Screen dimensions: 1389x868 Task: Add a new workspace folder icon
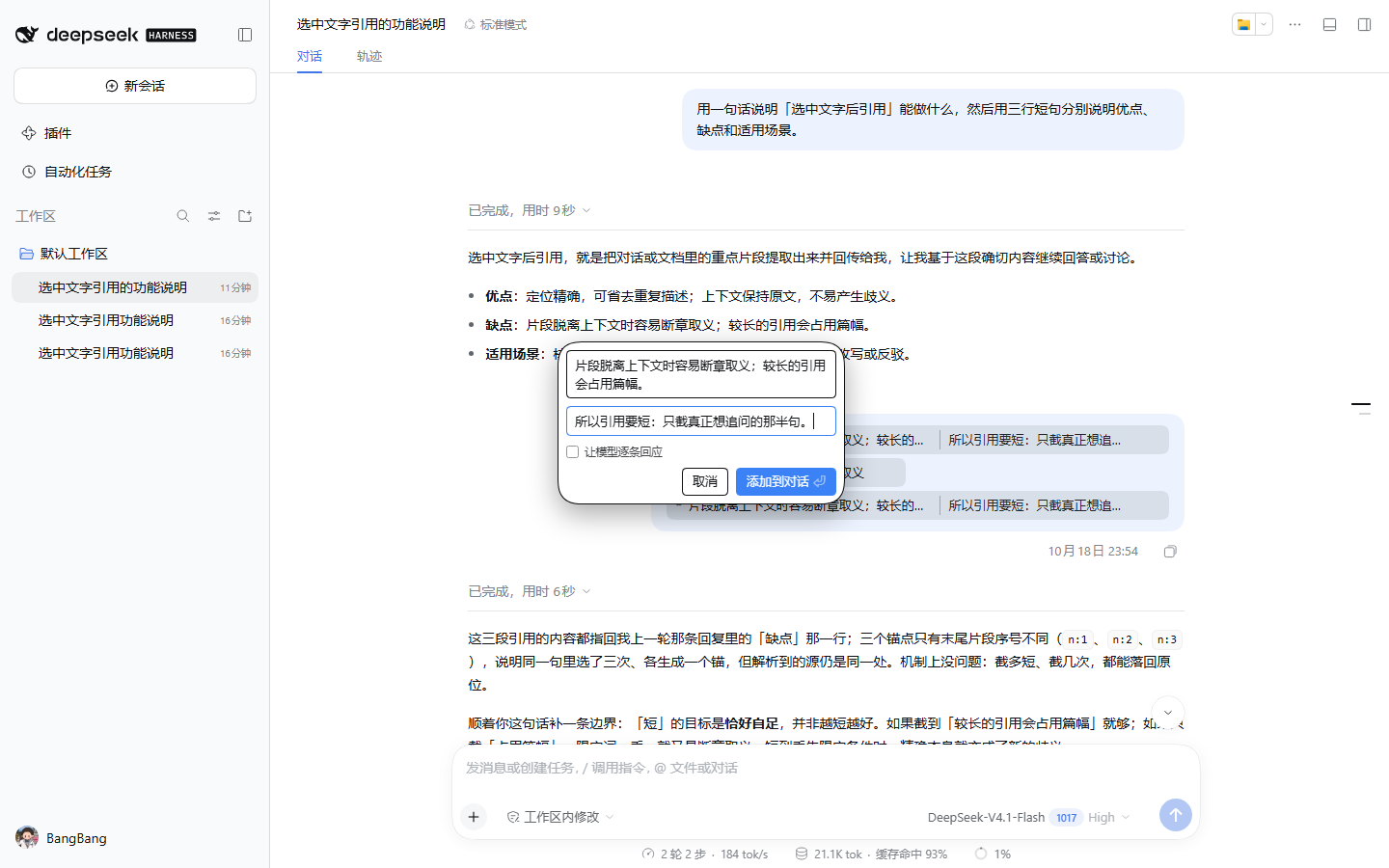click(245, 216)
